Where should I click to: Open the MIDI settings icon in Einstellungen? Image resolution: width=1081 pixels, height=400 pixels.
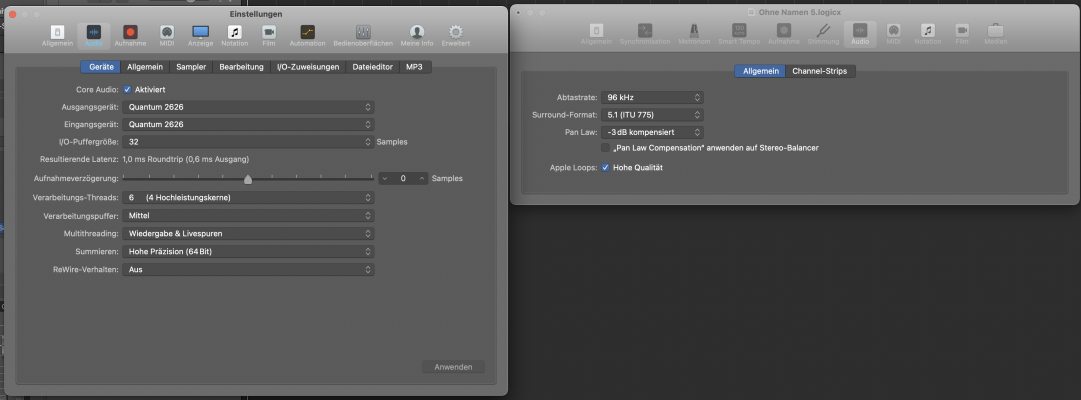click(x=166, y=35)
